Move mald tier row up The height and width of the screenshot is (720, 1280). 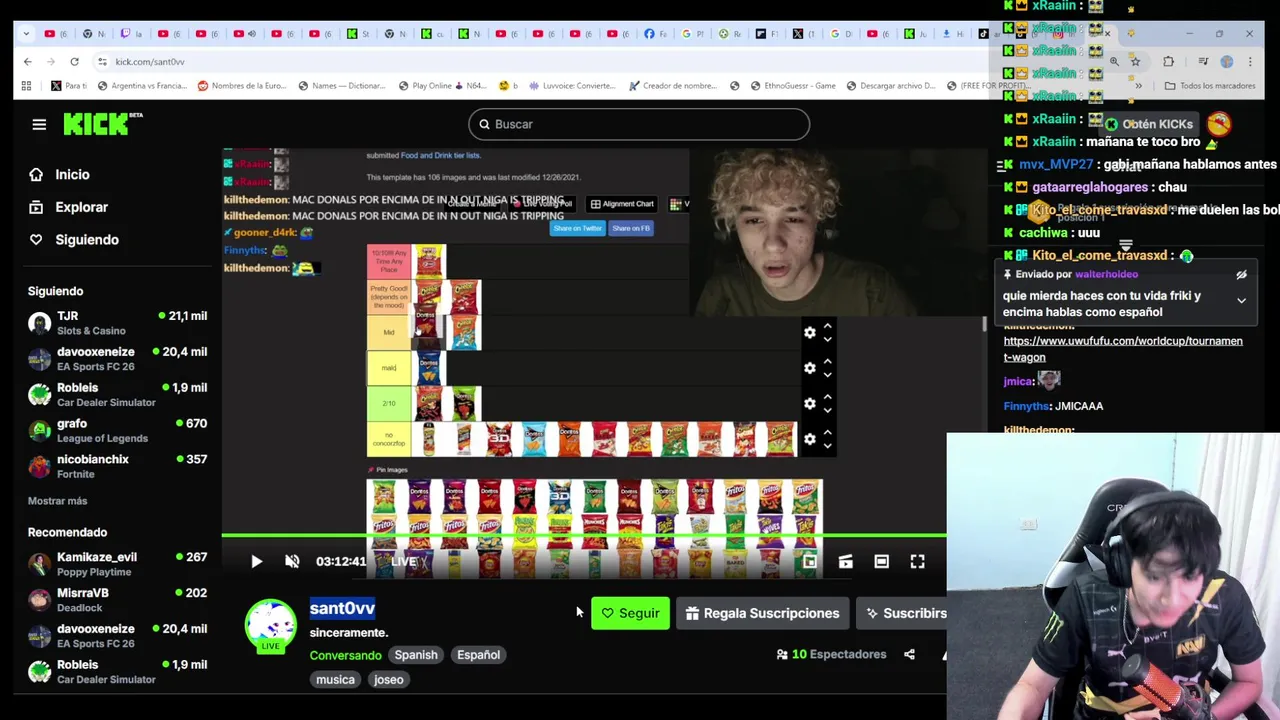[x=827, y=362]
